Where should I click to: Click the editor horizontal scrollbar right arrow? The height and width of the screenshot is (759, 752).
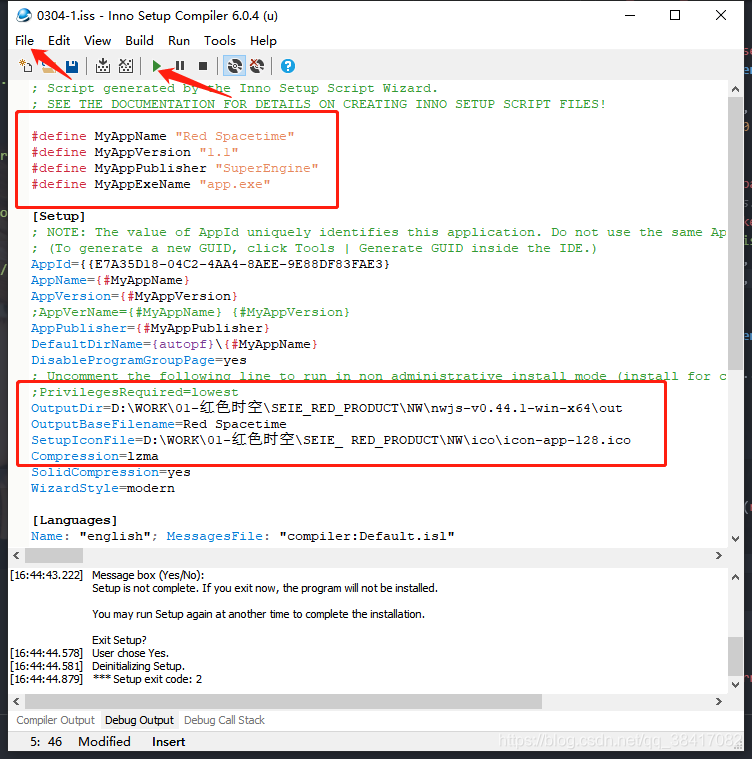[x=719, y=556]
